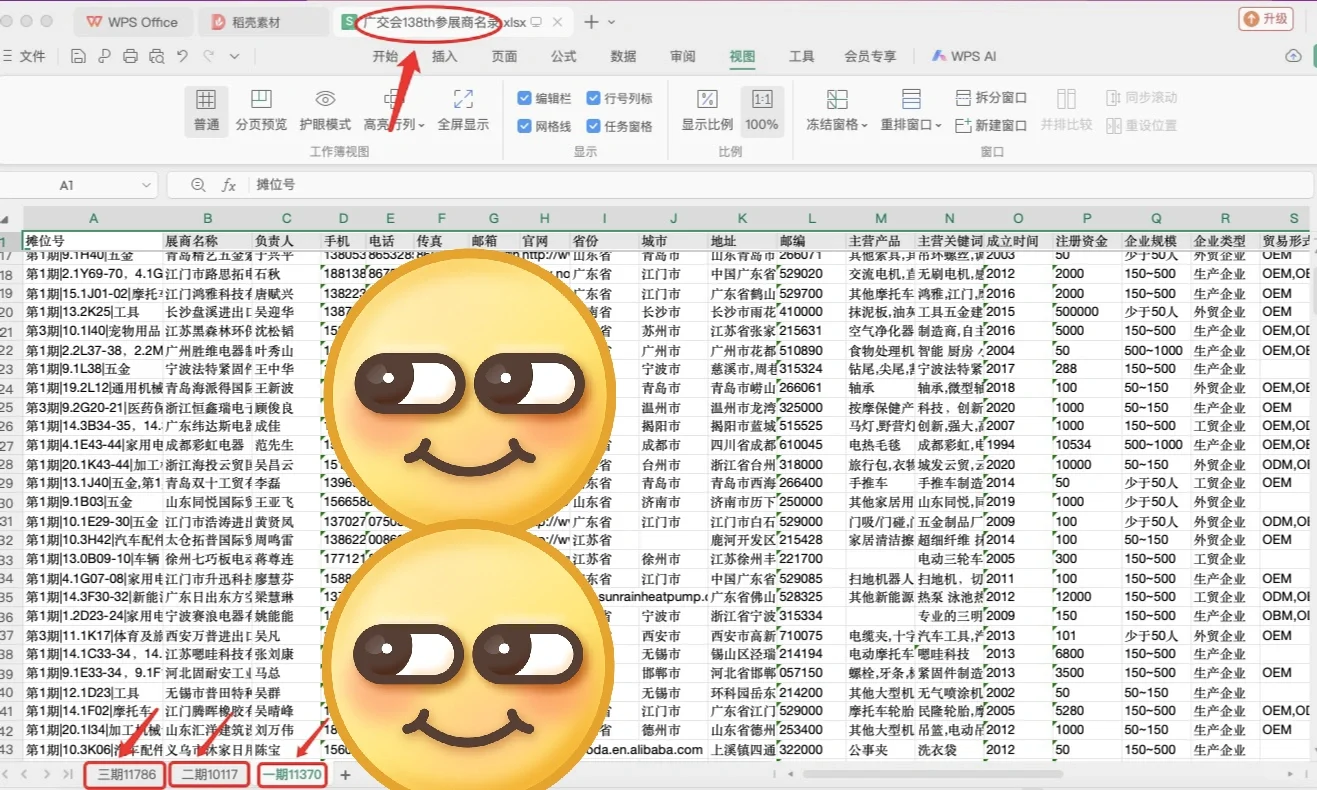Switch to the 稻壳素材 tab

262,22
